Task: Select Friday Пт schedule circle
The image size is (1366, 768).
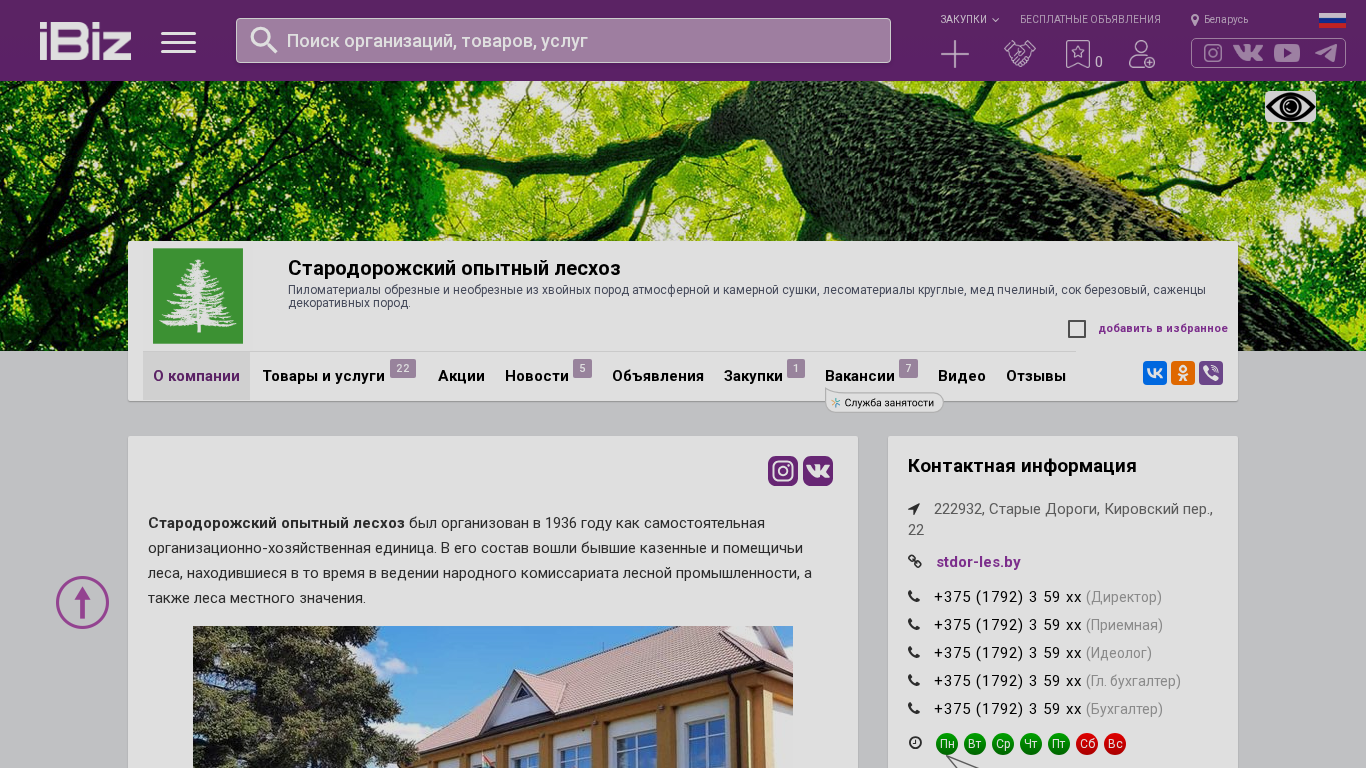Action: 1059,744
